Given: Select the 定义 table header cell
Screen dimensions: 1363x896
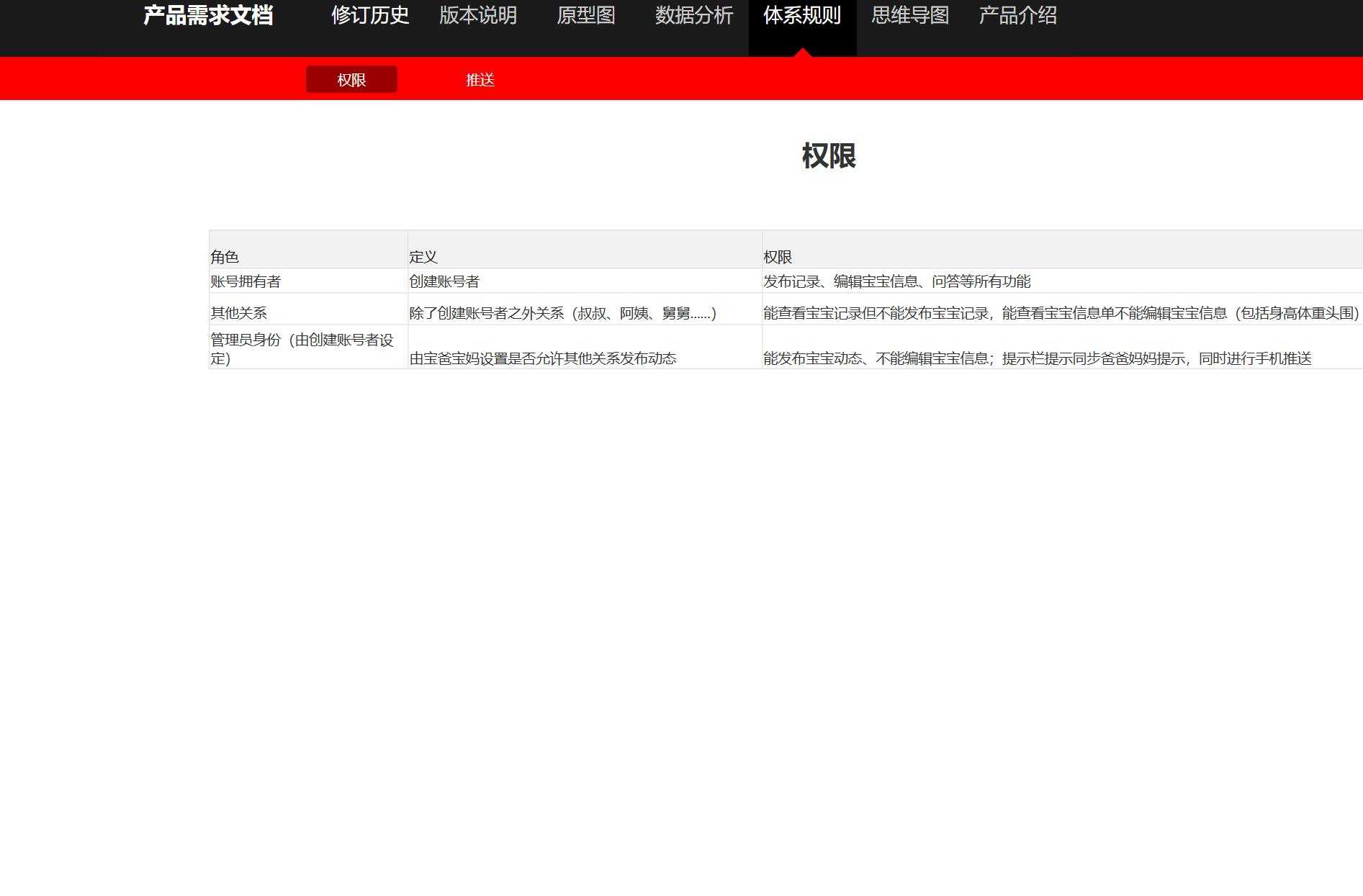Looking at the screenshot, I should [423, 256].
